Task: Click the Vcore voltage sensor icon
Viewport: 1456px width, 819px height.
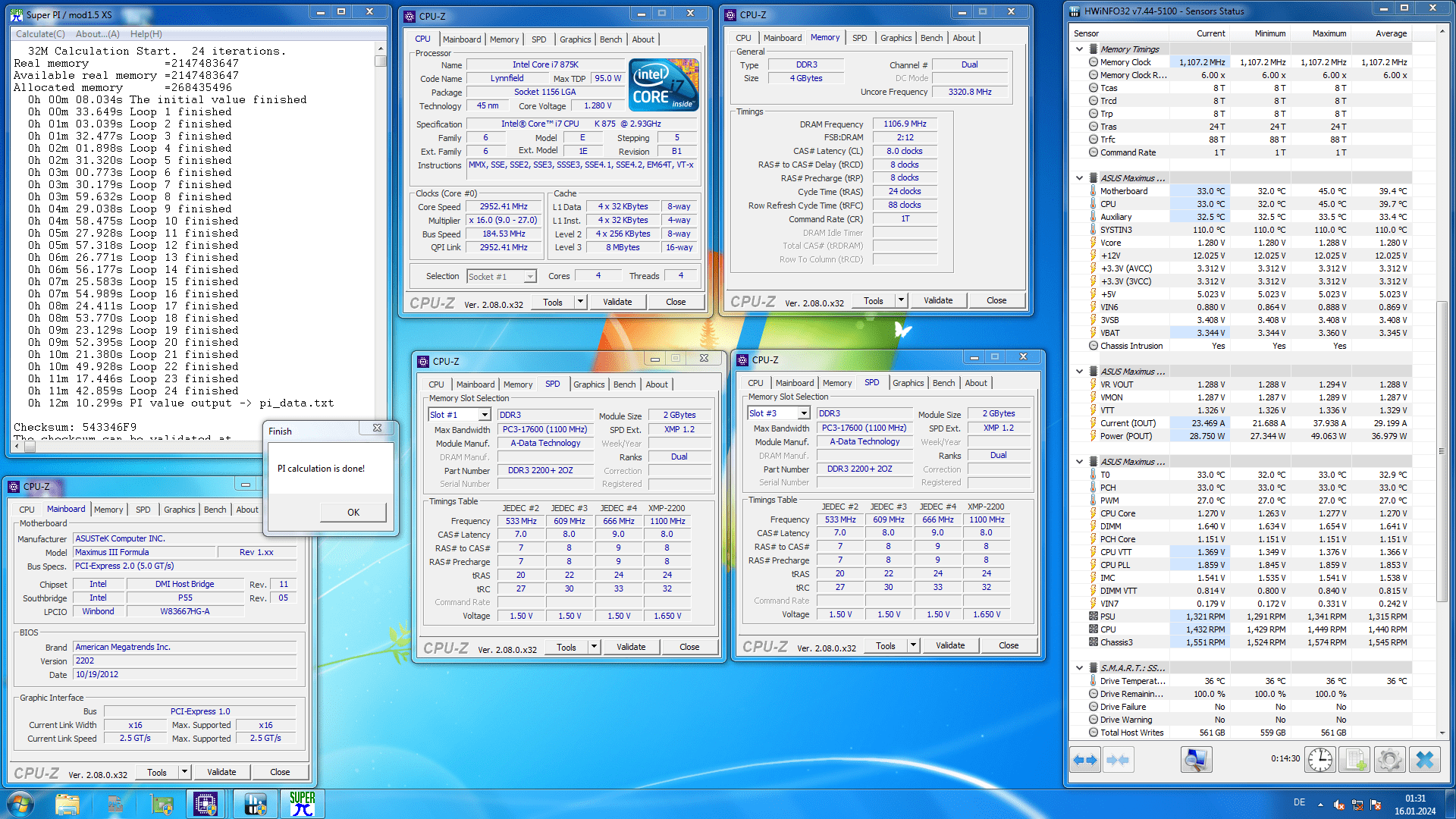Action: pos(1094,243)
